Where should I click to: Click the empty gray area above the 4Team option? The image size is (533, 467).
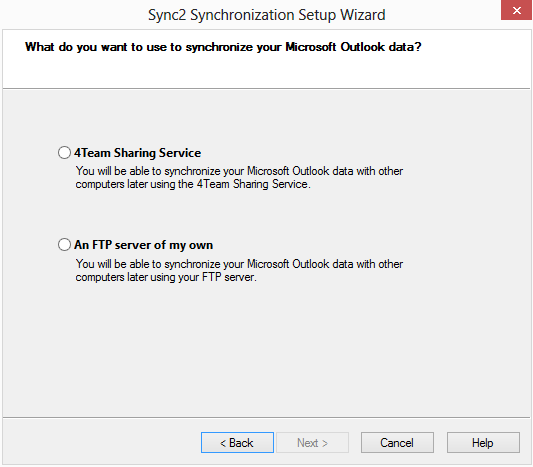point(266,116)
